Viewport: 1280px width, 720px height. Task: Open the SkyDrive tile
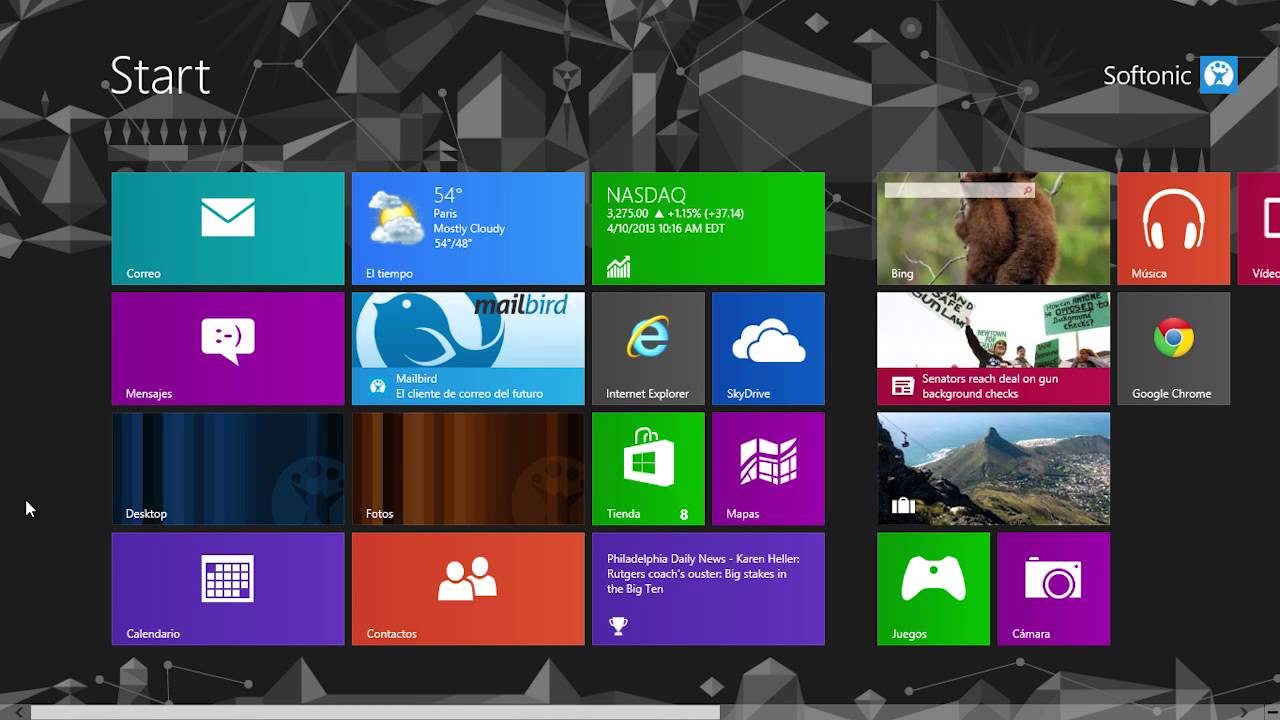pos(768,349)
